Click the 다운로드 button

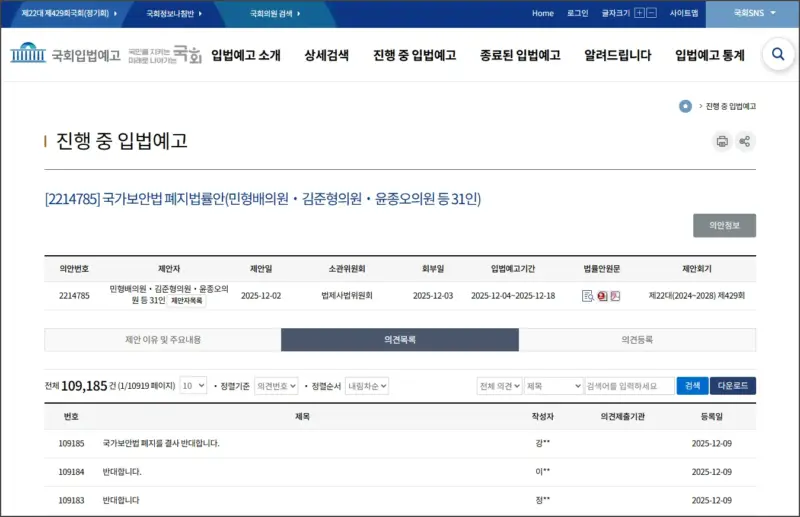coord(733,386)
